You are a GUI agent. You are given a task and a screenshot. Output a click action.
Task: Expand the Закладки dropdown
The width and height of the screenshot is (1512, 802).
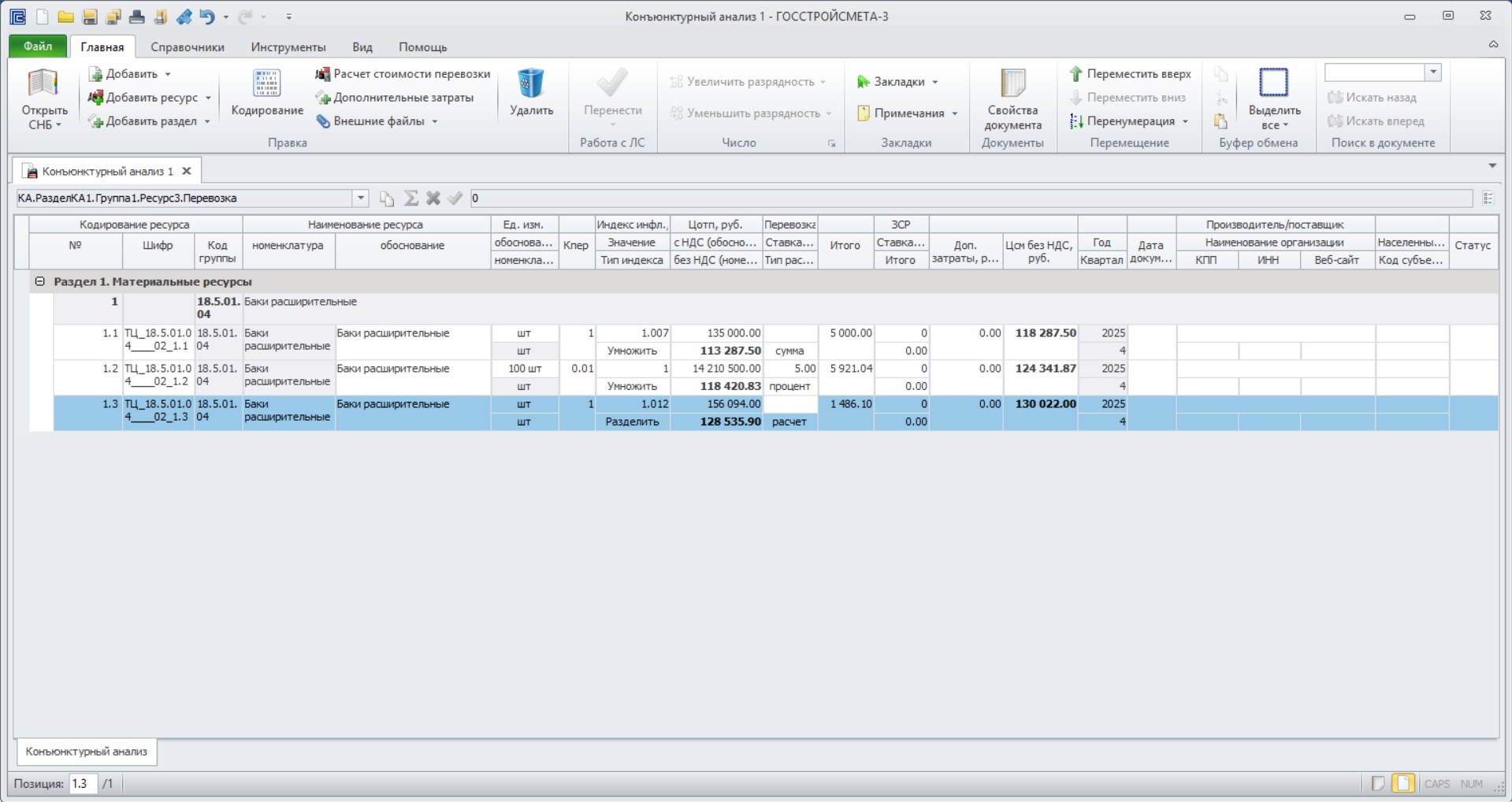click(x=935, y=82)
